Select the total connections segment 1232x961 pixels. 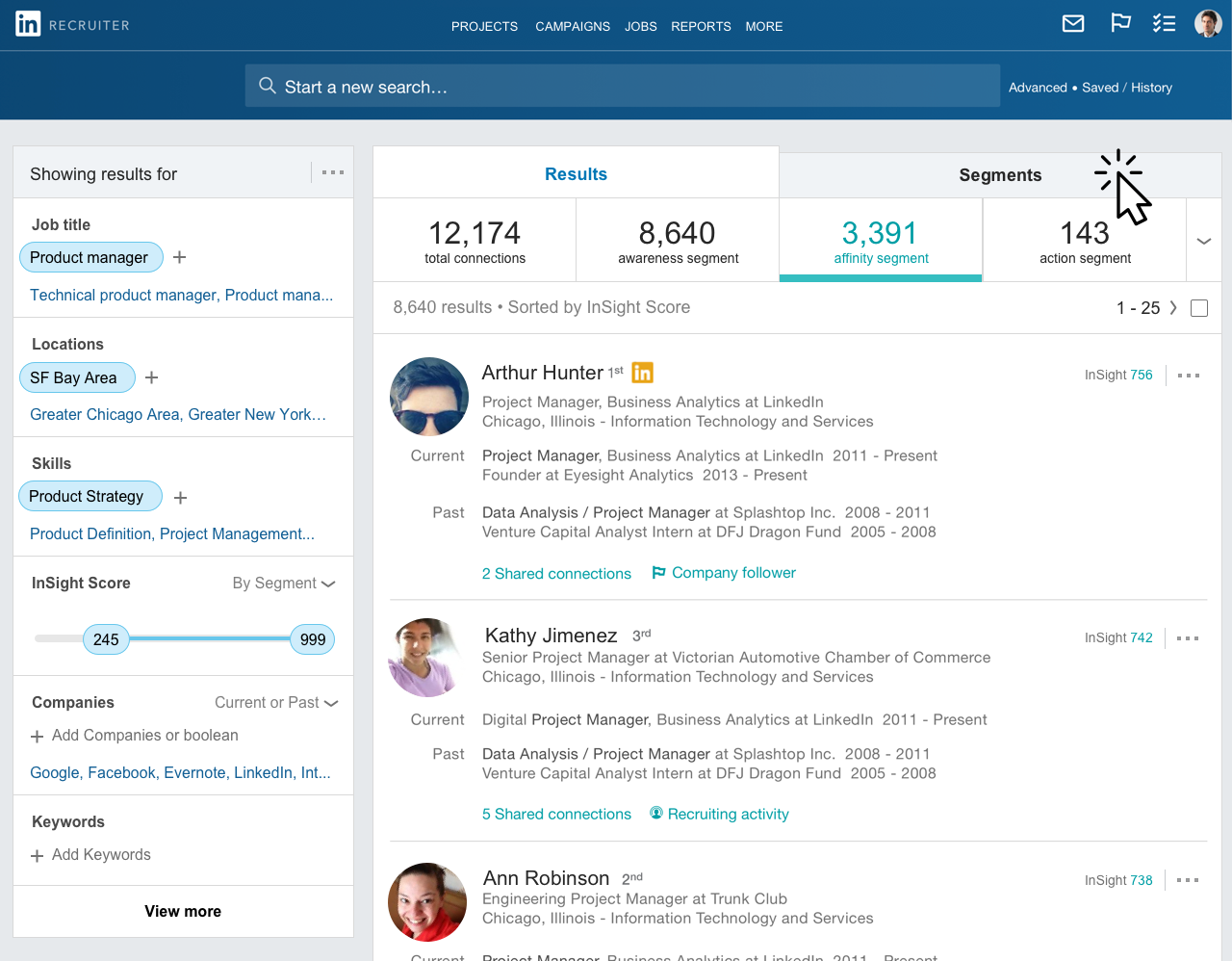pos(475,241)
